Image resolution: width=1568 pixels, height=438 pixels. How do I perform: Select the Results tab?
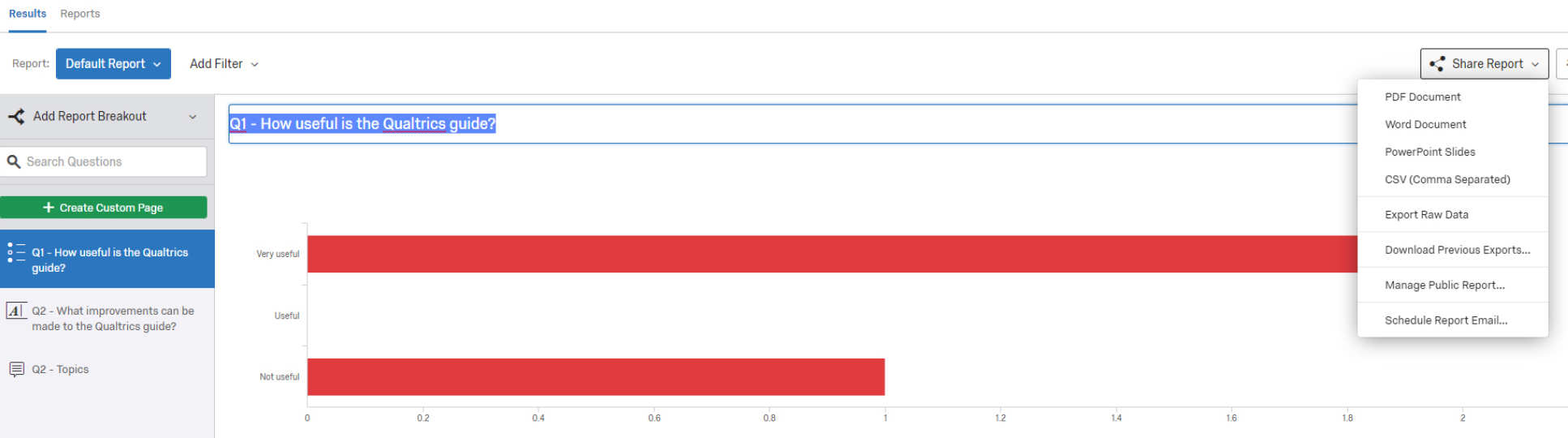click(28, 14)
